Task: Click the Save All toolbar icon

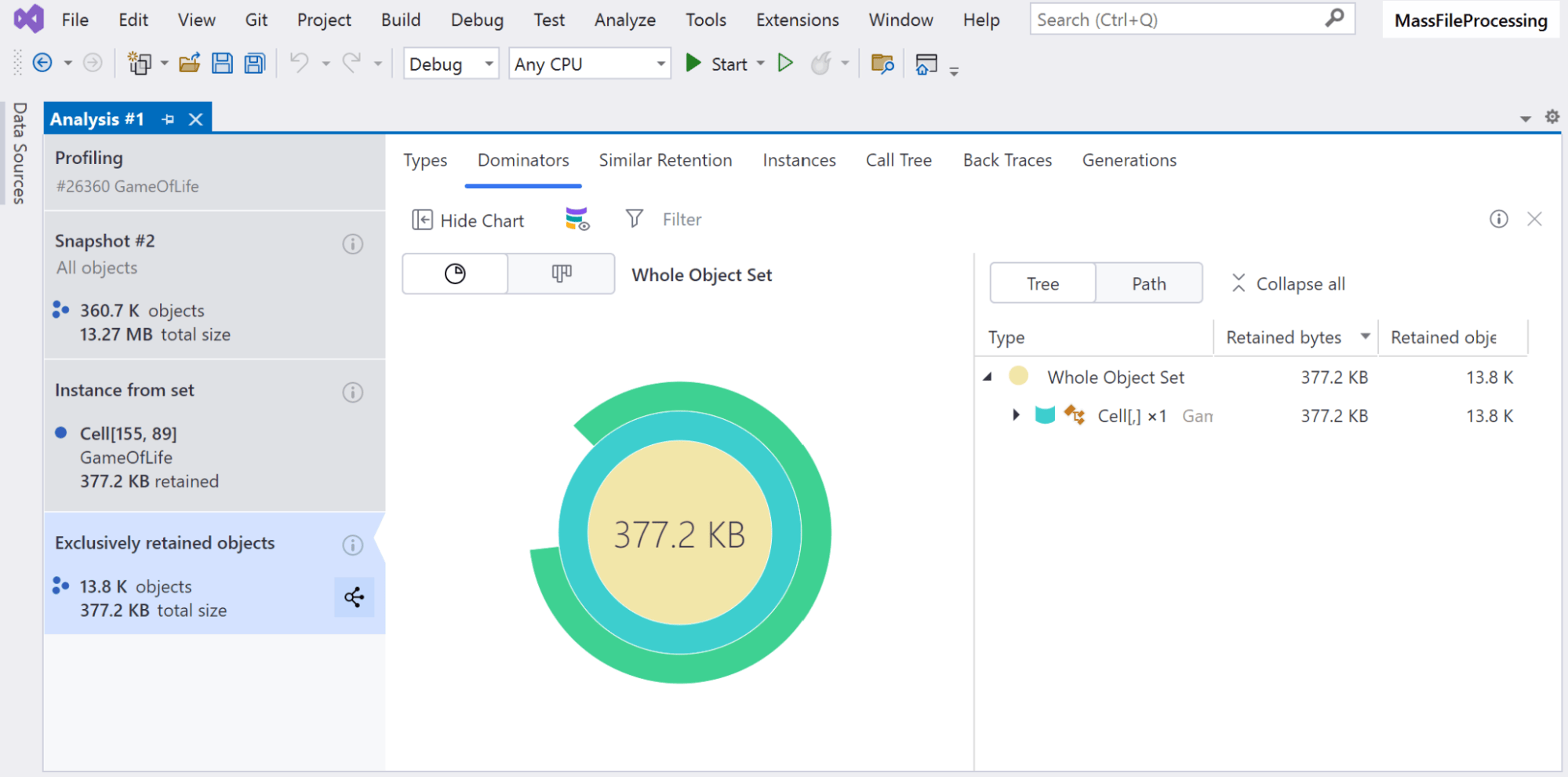Action: coord(255,64)
